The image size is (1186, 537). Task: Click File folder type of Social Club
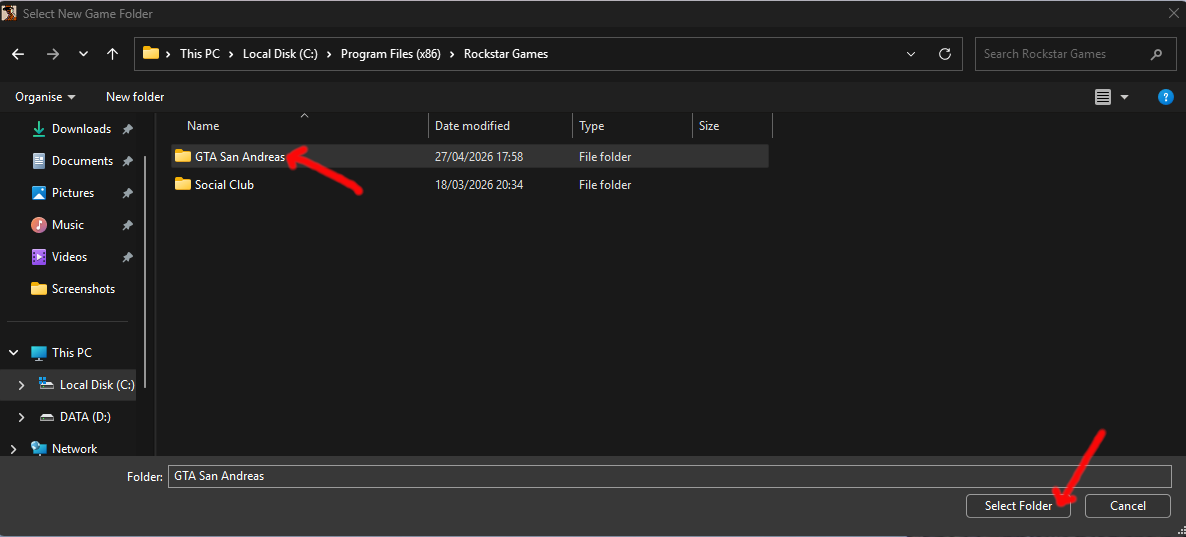[605, 185]
